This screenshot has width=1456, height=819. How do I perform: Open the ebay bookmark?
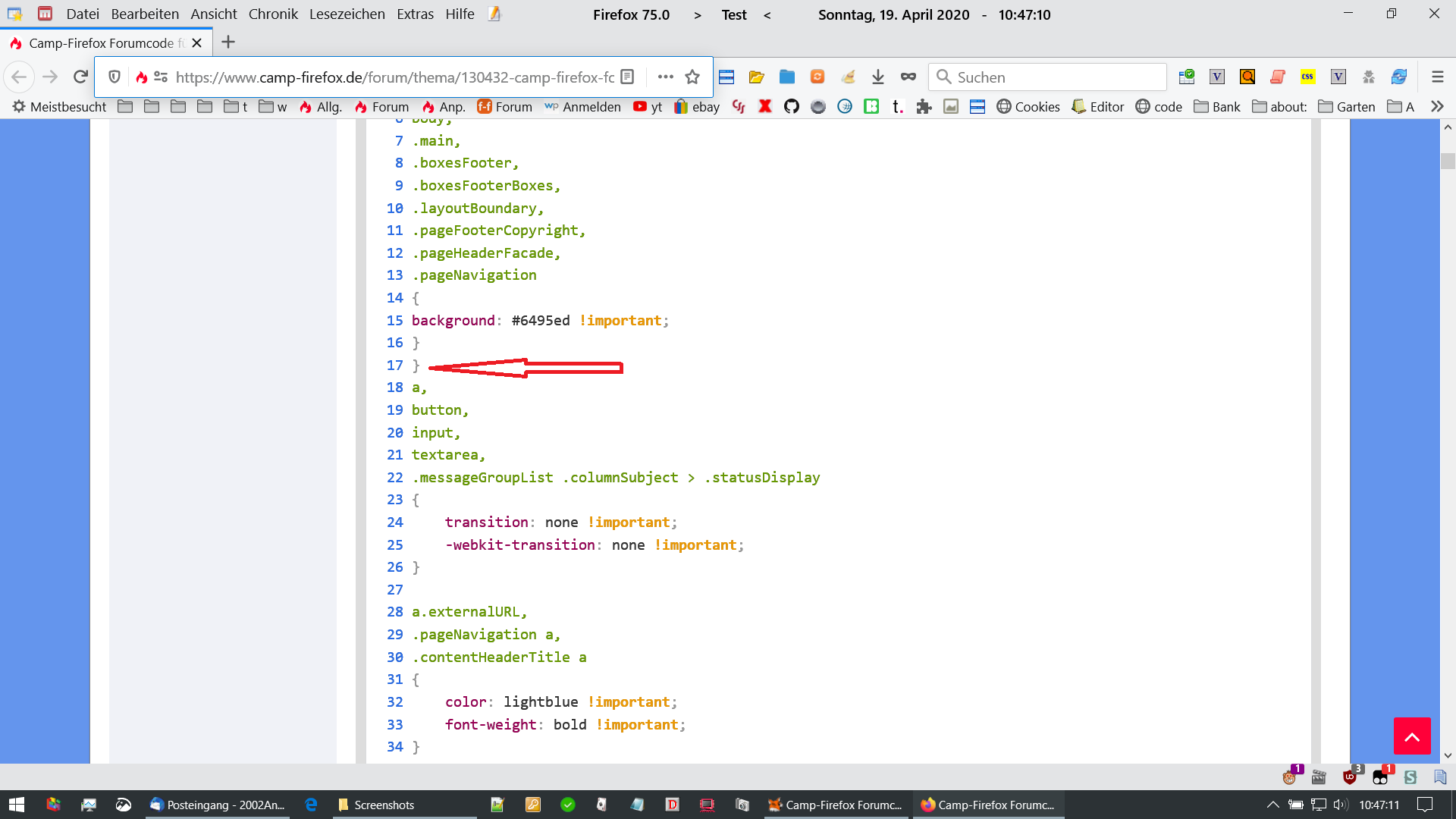pyautogui.click(x=697, y=107)
